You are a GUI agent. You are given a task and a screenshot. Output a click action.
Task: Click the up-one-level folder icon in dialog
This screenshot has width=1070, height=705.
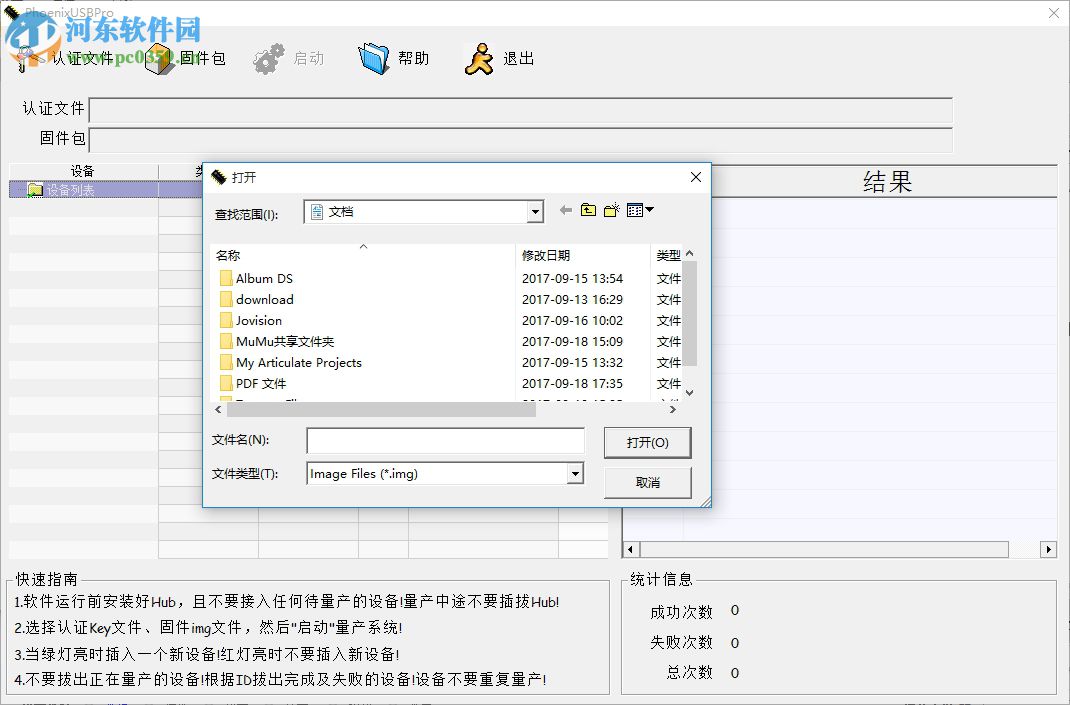pyautogui.click(x=587, y=210)
